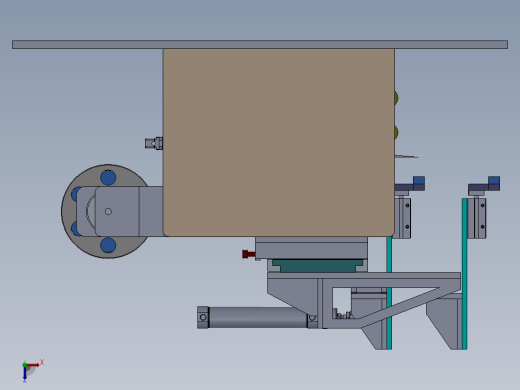This screenshot has height=390, width=520.
Task: Select the far-right teal vertical strip
Action: pos(464,274)
